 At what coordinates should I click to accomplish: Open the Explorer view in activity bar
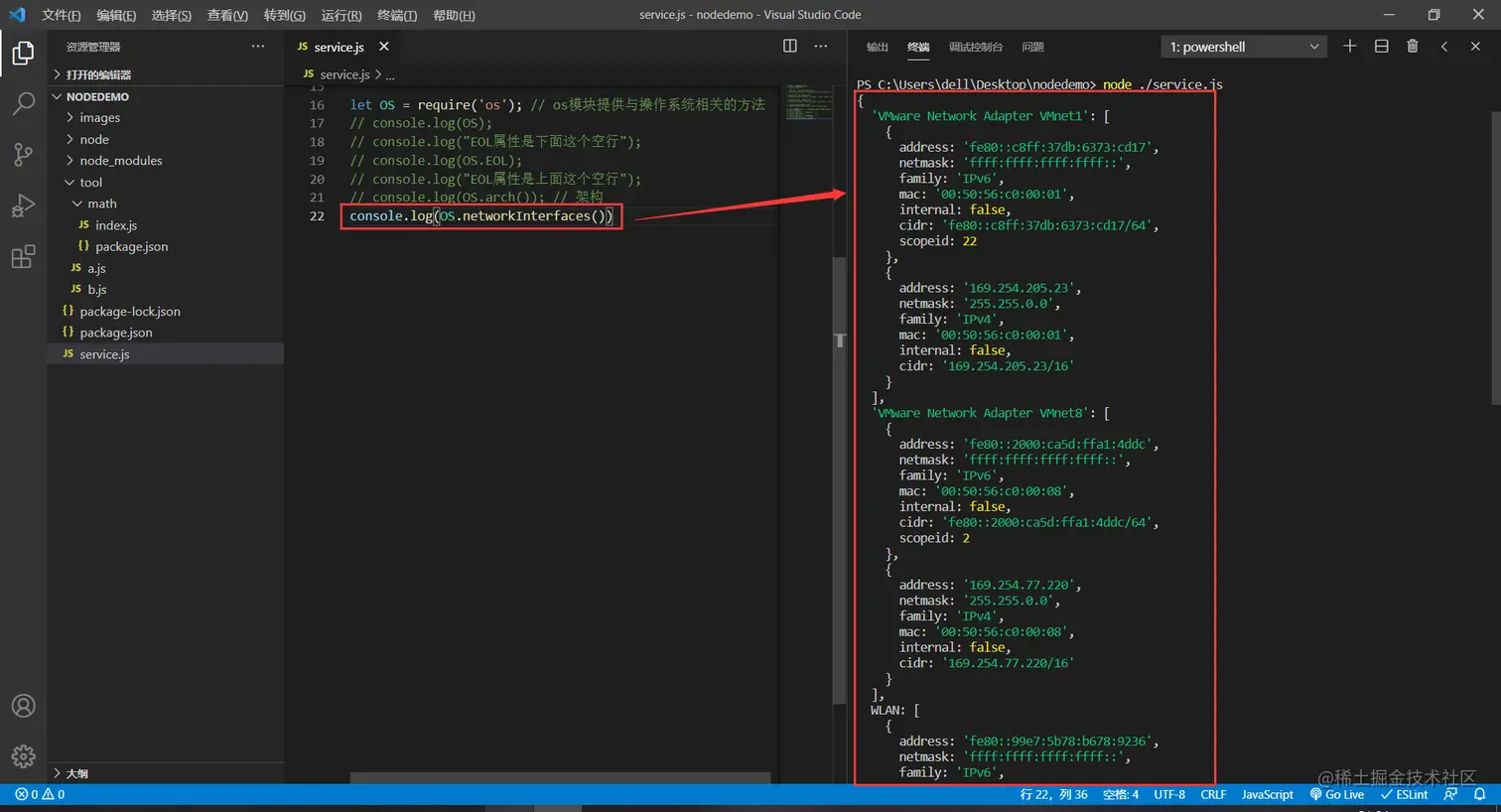coord(23,53)
